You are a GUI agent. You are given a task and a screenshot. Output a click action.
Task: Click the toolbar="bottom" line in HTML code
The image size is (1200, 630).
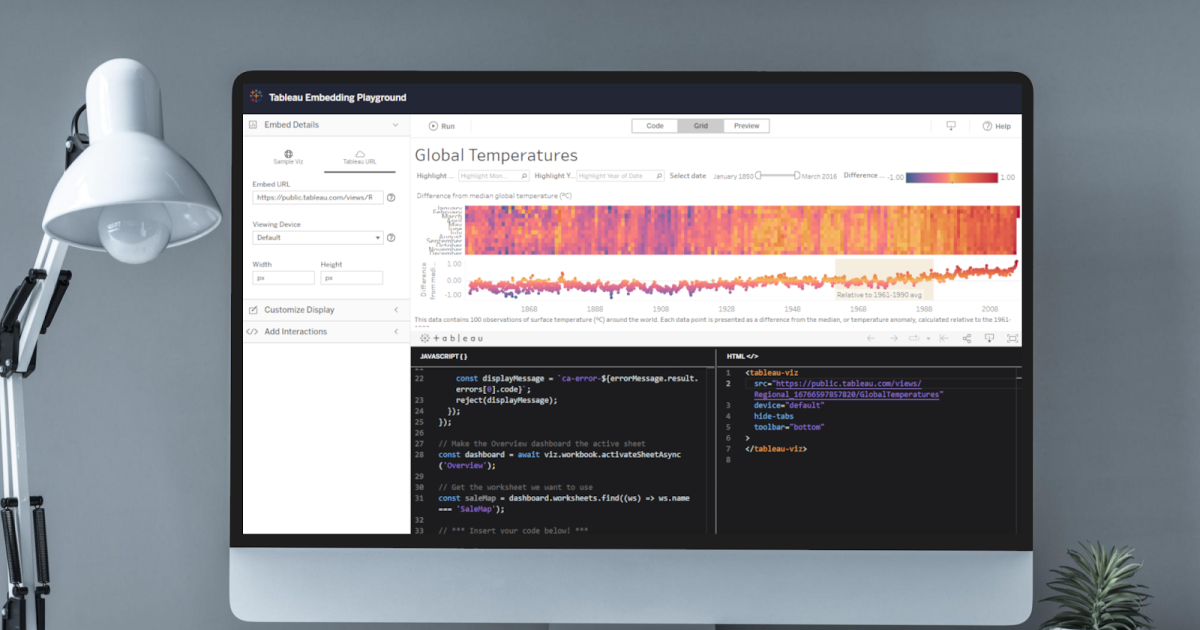[789, 426]
